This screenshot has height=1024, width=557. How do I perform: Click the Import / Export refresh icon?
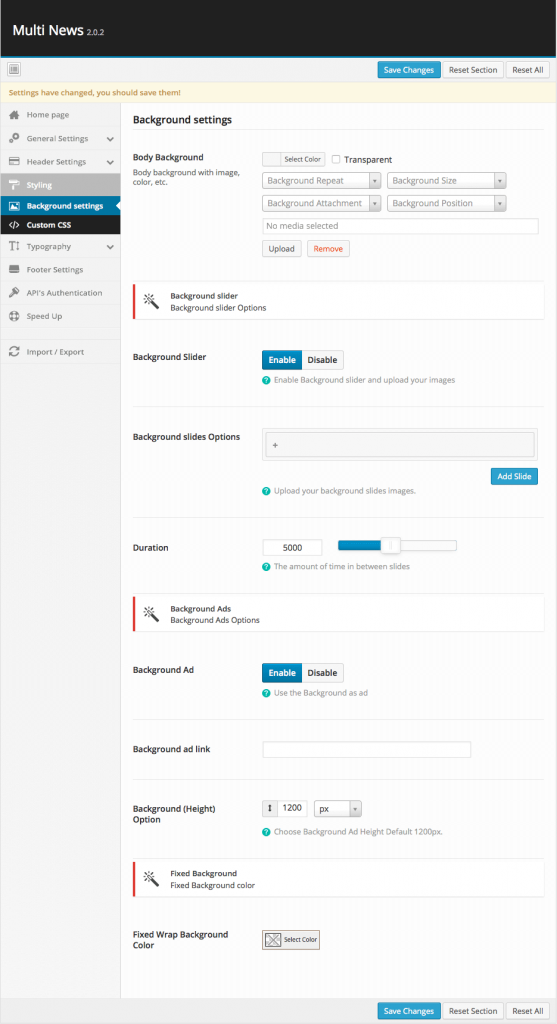pyautogui.click(x=14, y=352)
